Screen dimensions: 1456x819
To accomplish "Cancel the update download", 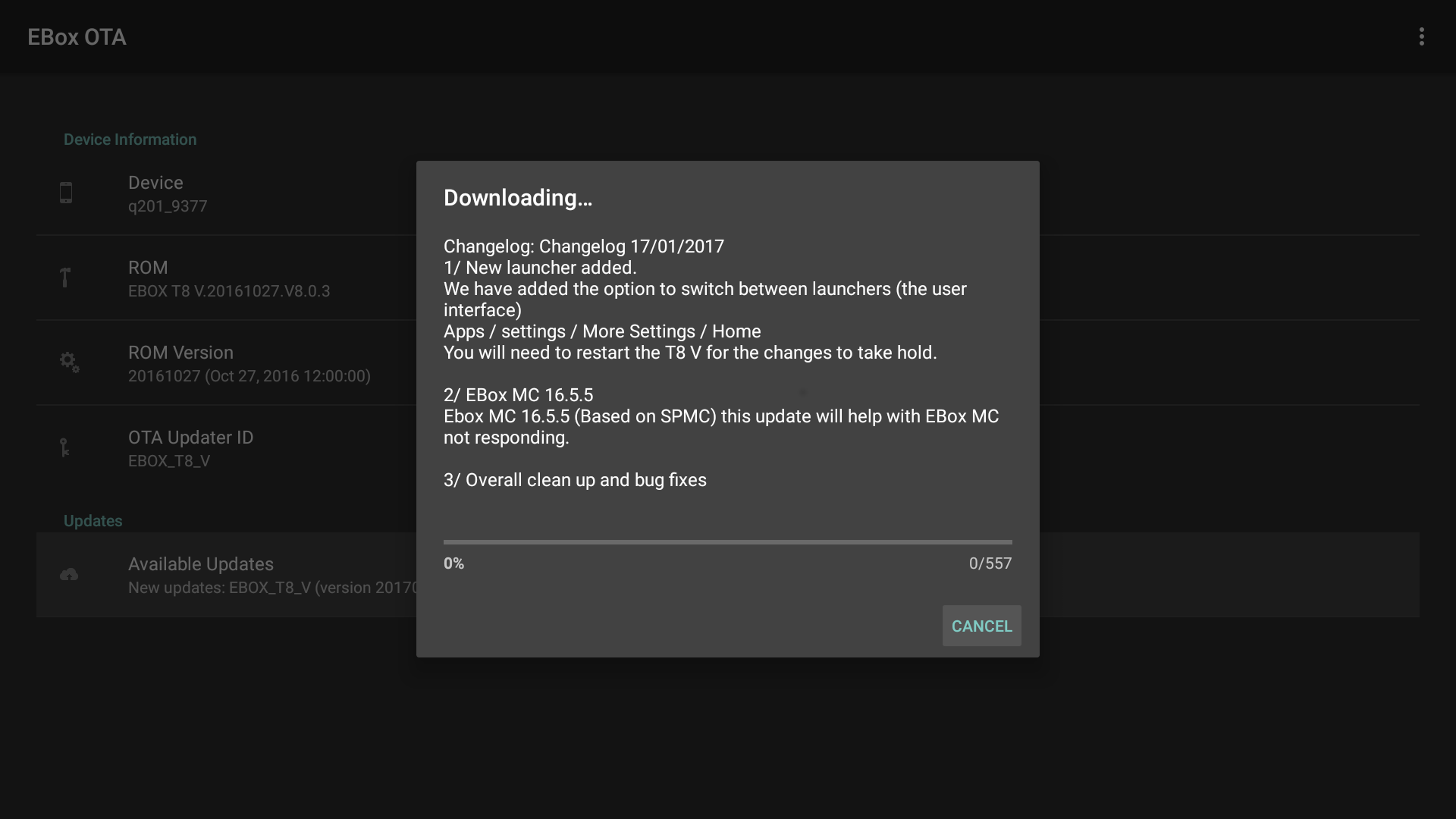I will click(x=981, y=626).
